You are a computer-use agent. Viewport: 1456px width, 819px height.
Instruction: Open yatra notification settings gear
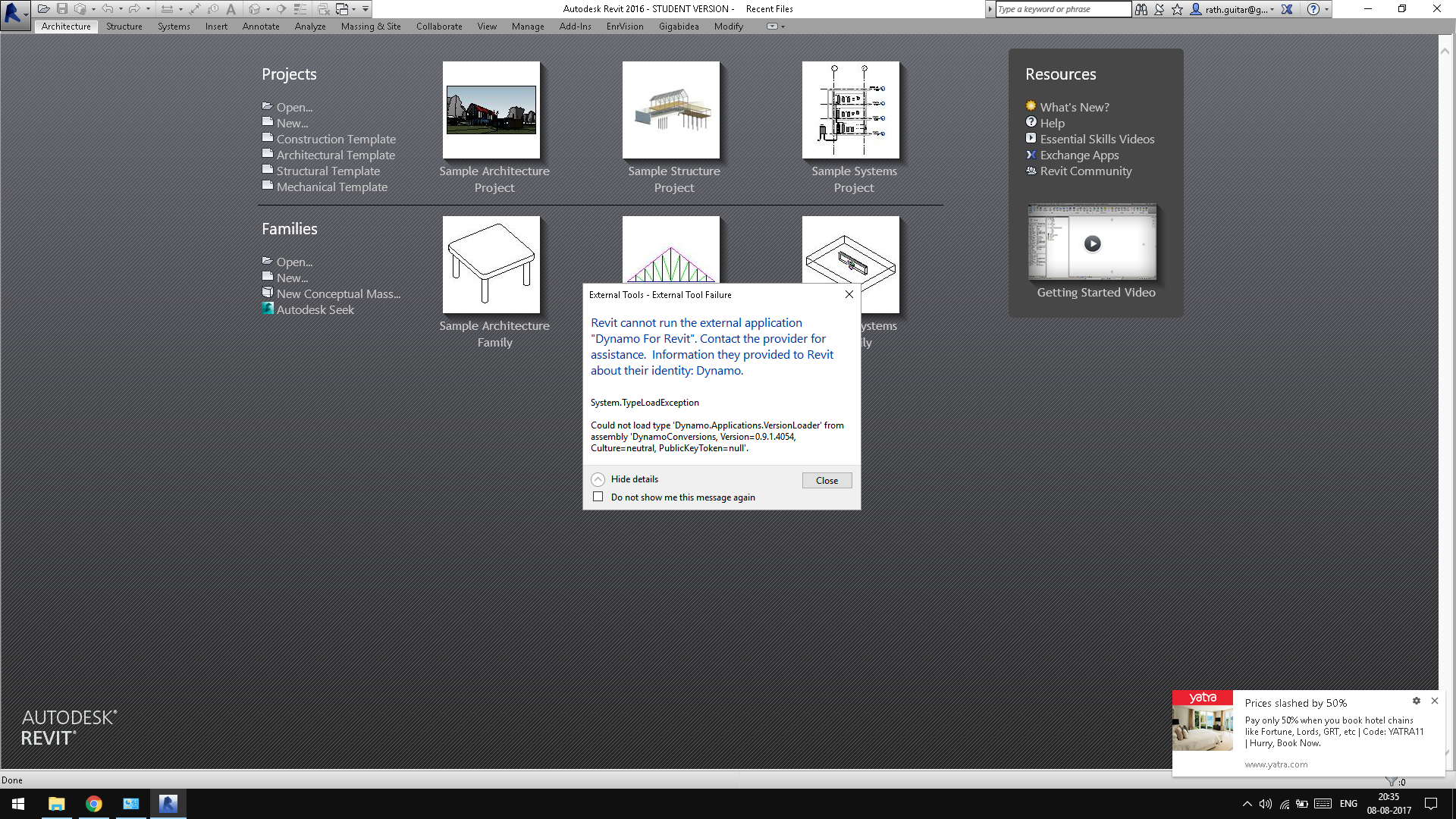tap(1417, 701)
